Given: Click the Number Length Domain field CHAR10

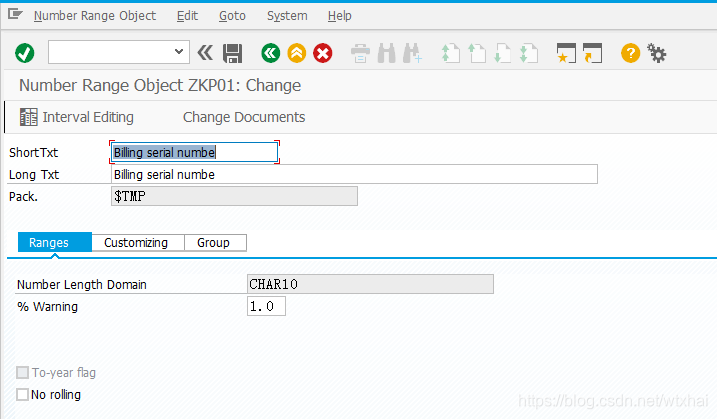Looking at the screenshot, I should point(370,284).
